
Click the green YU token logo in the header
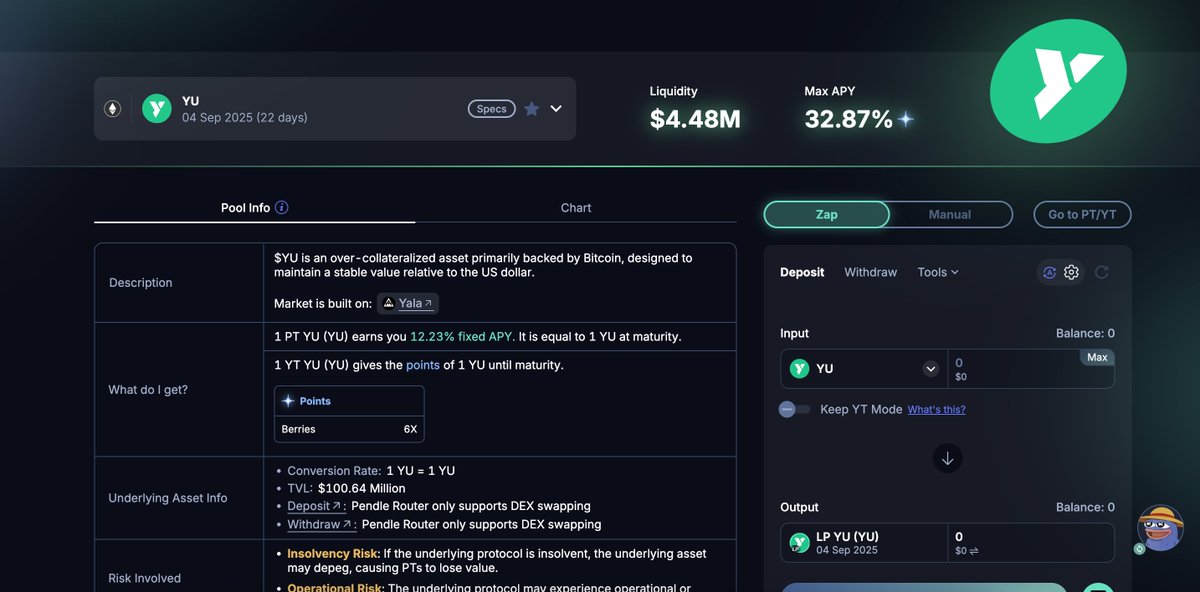coord(157,108)
